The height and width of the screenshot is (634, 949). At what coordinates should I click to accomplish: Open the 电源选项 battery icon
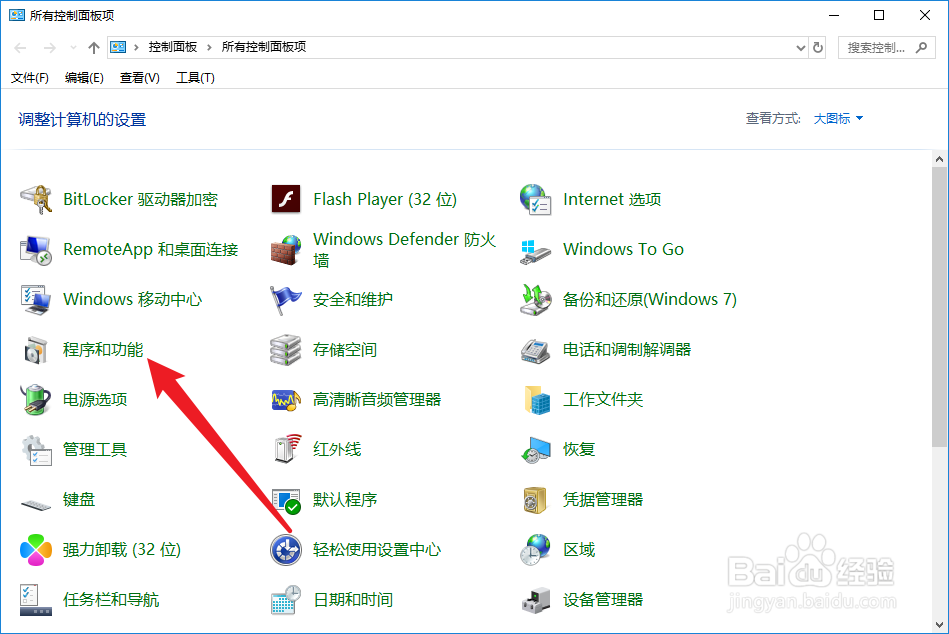[36, 399]
